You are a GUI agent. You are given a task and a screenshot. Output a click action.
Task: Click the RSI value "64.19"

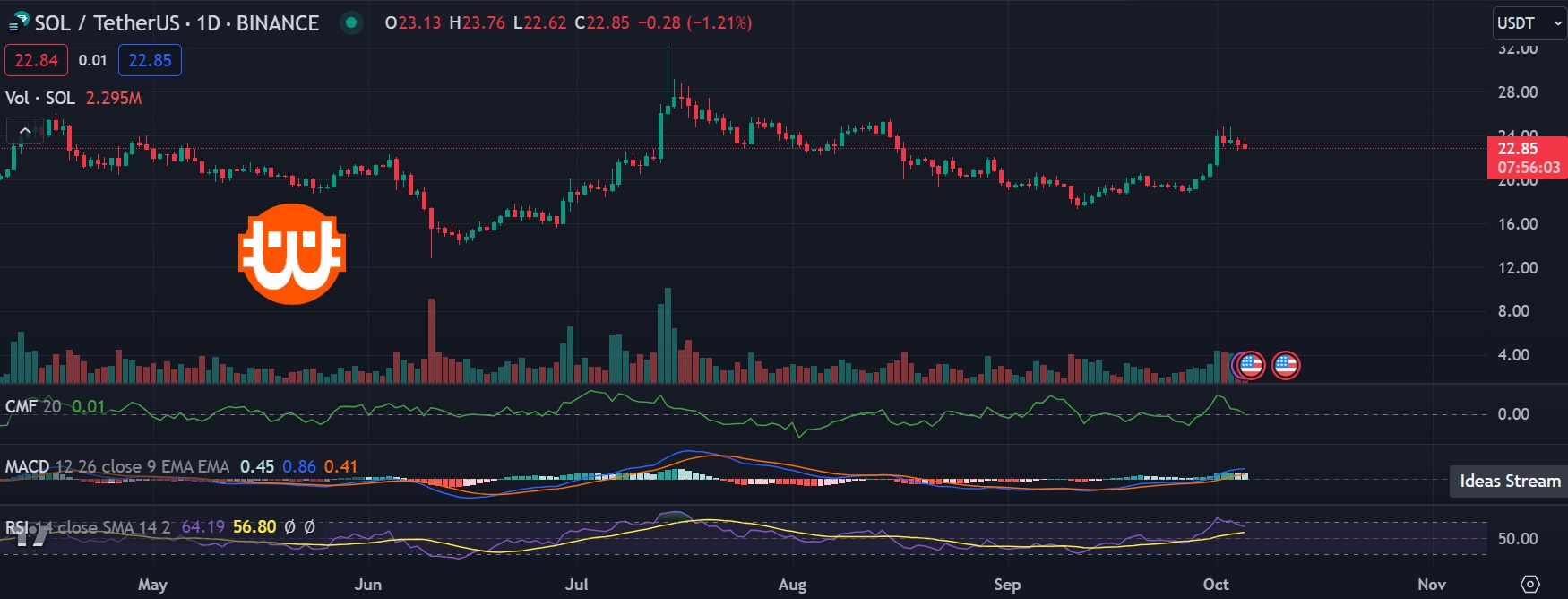(202, 527)
